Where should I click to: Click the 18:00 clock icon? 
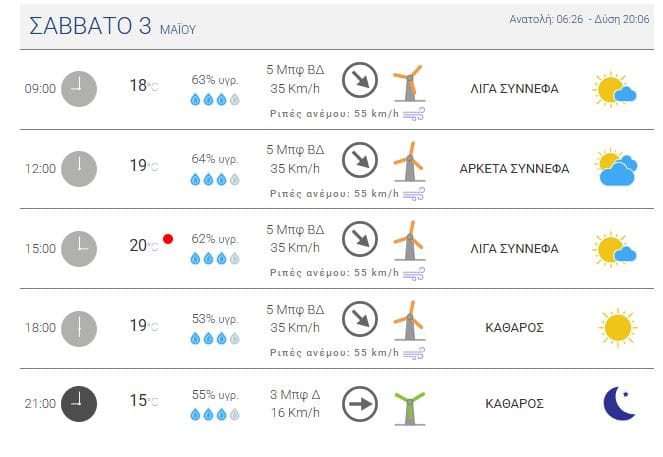click(x=79, y=329)
